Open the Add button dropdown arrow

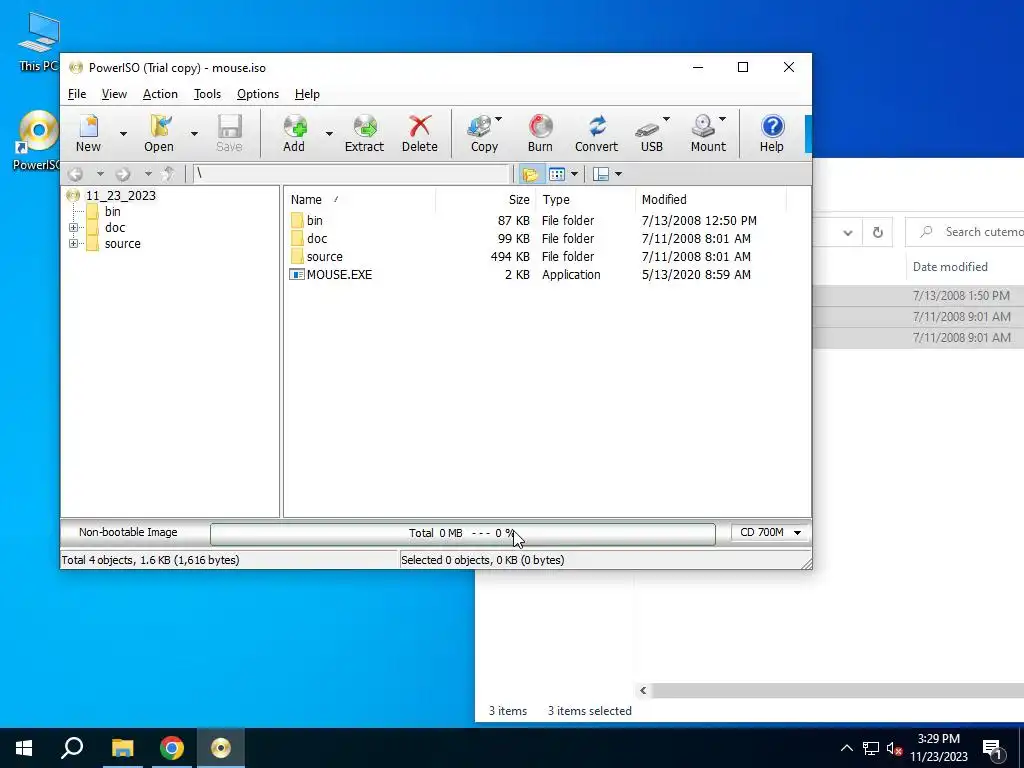[x=329, y=133]
